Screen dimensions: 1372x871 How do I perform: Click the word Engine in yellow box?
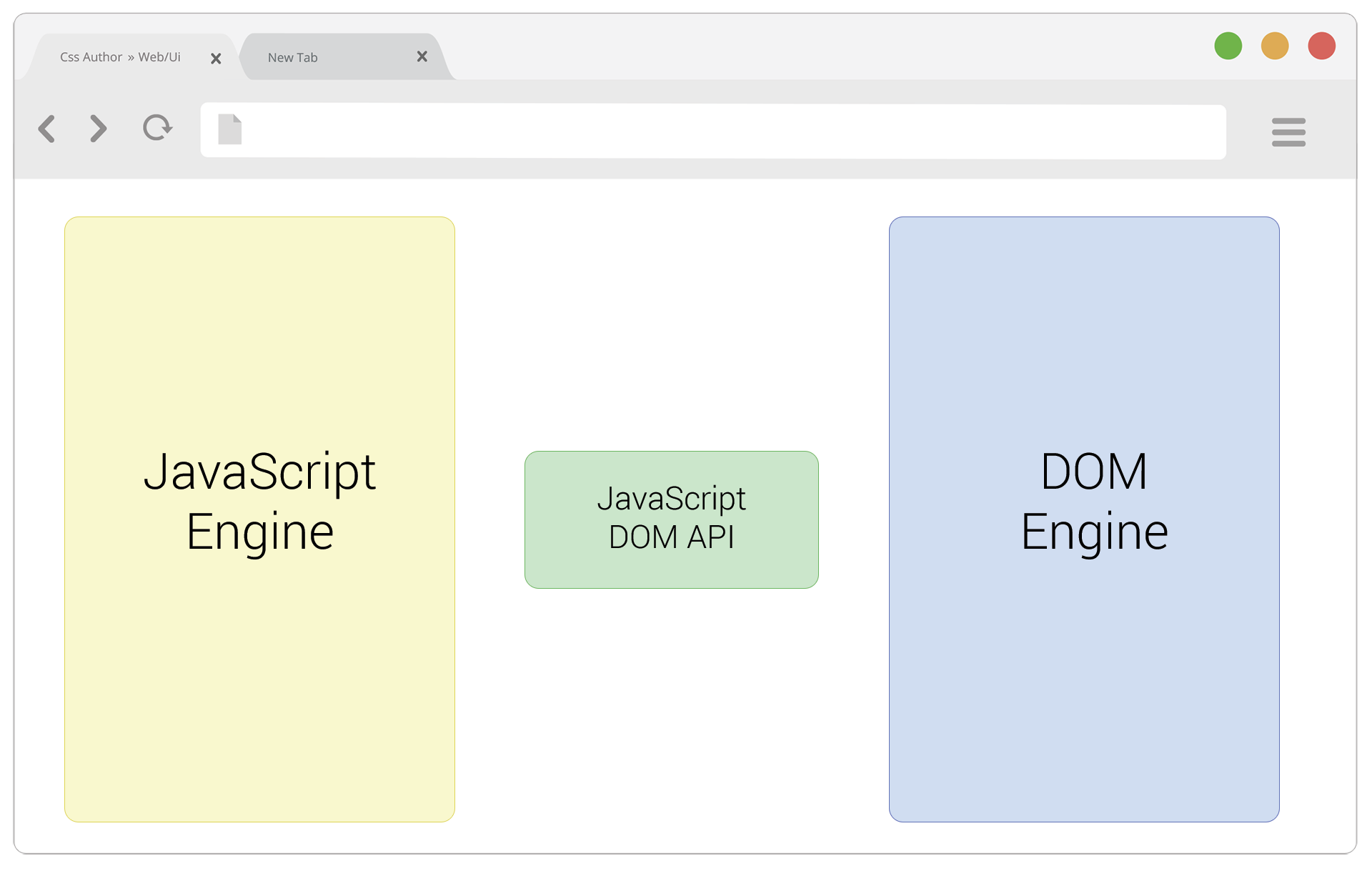pyautogui.click(x=259, y=532)
